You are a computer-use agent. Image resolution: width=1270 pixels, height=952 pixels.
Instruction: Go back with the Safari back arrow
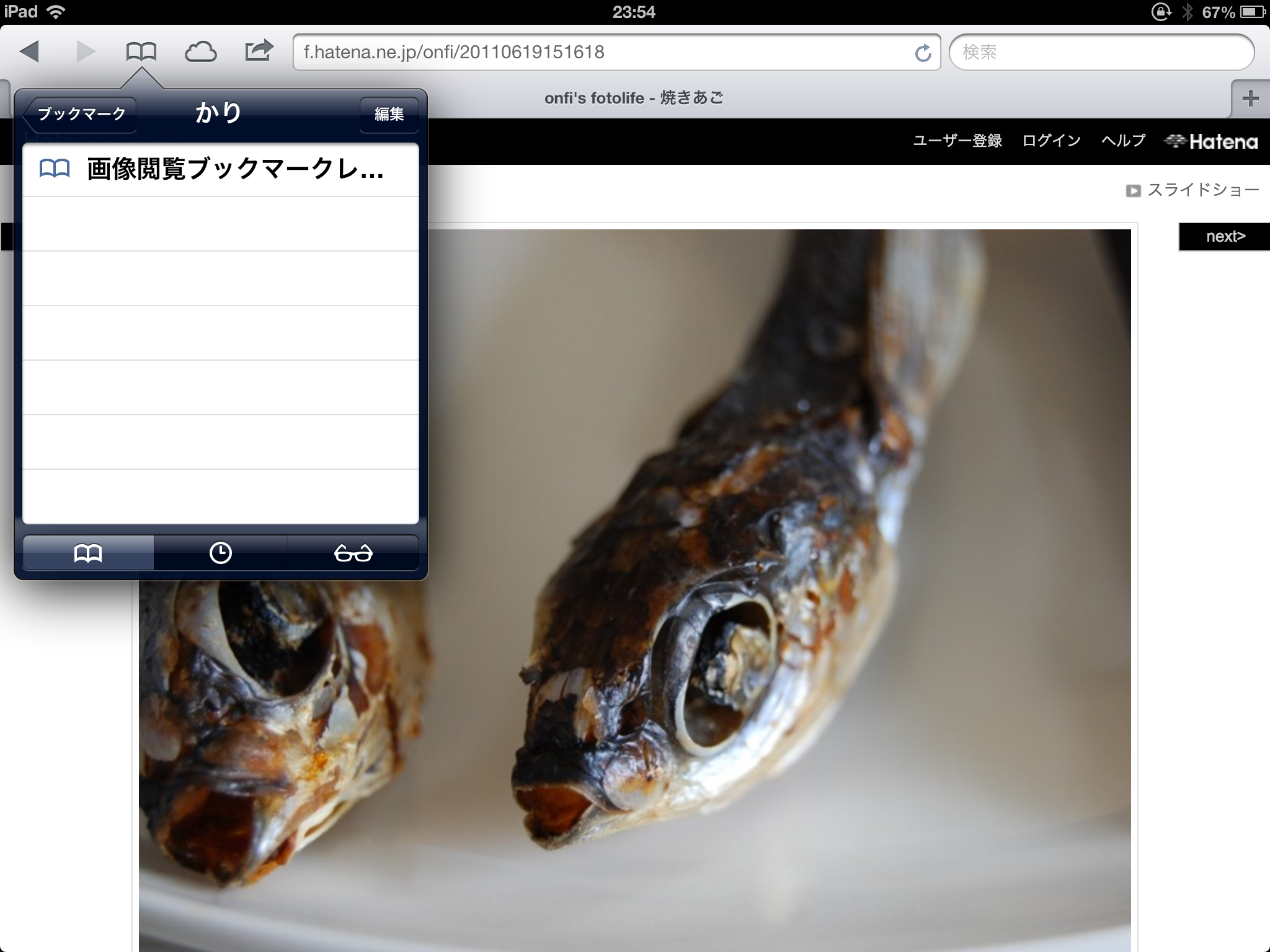pyautogui.click(x=29, y=51)
